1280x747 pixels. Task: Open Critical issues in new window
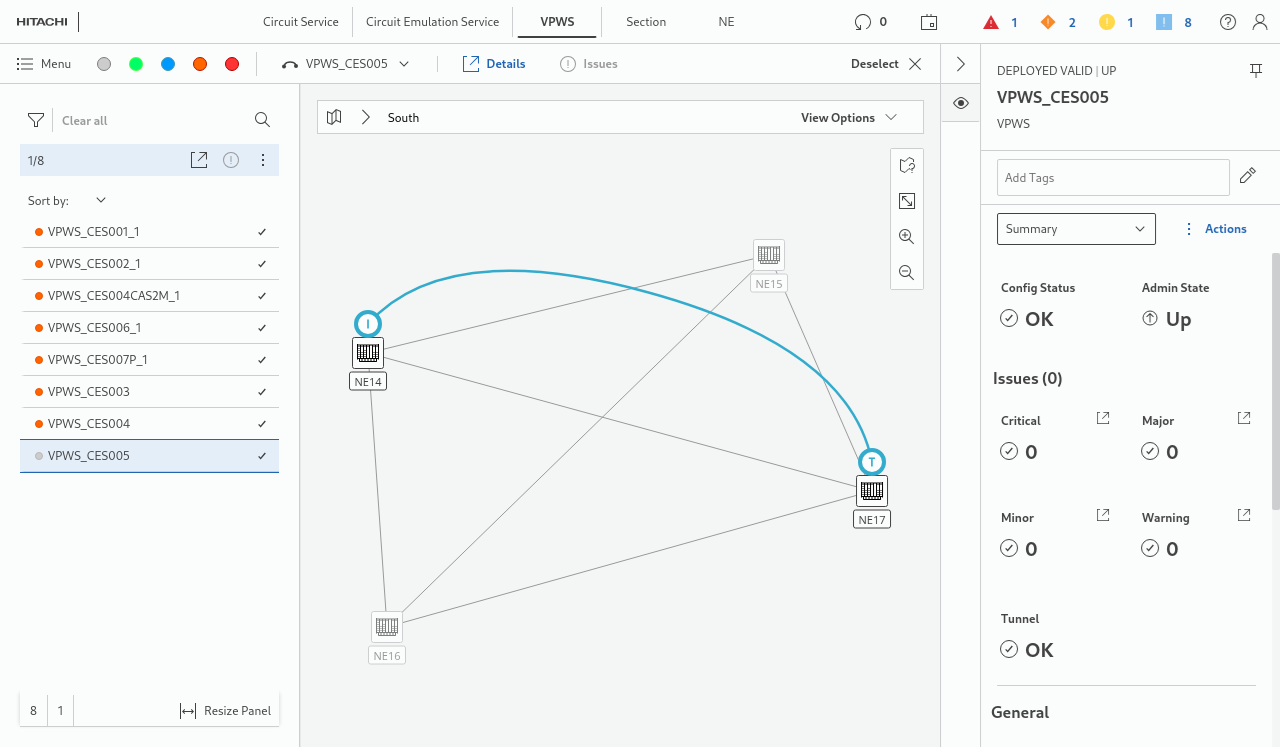[x=1103, y=418]
